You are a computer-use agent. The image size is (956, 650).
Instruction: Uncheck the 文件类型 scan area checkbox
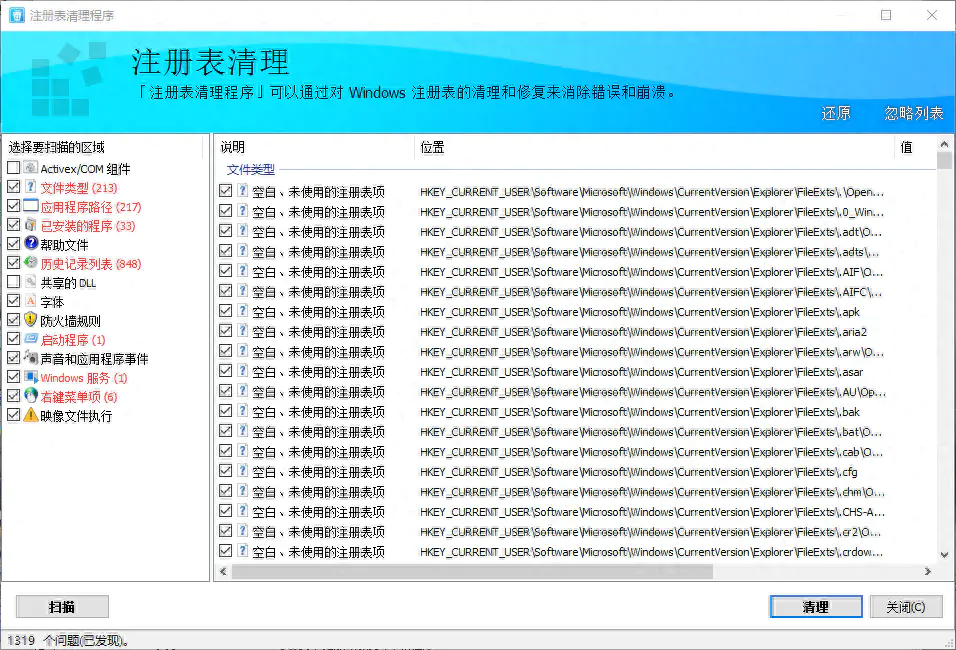13,187
